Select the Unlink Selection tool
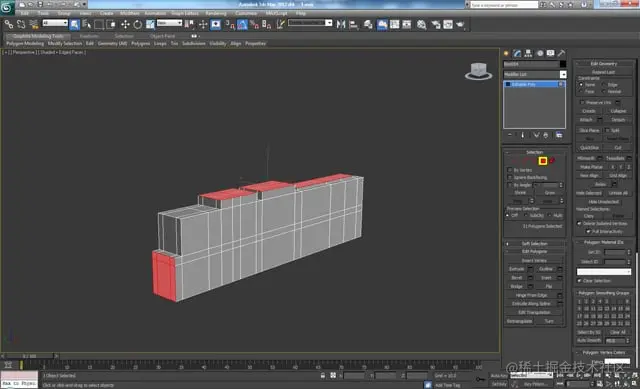This screenshot has width=640, height=389. pyautogui.click(x=21, y=24)
